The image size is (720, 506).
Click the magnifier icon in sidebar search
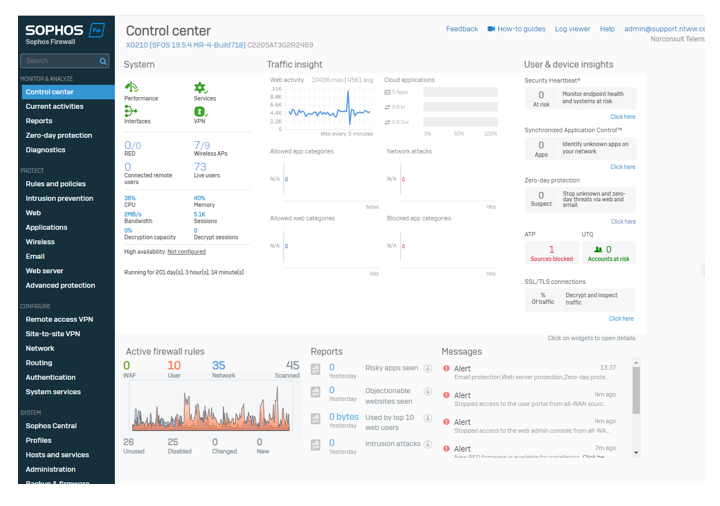103,61
